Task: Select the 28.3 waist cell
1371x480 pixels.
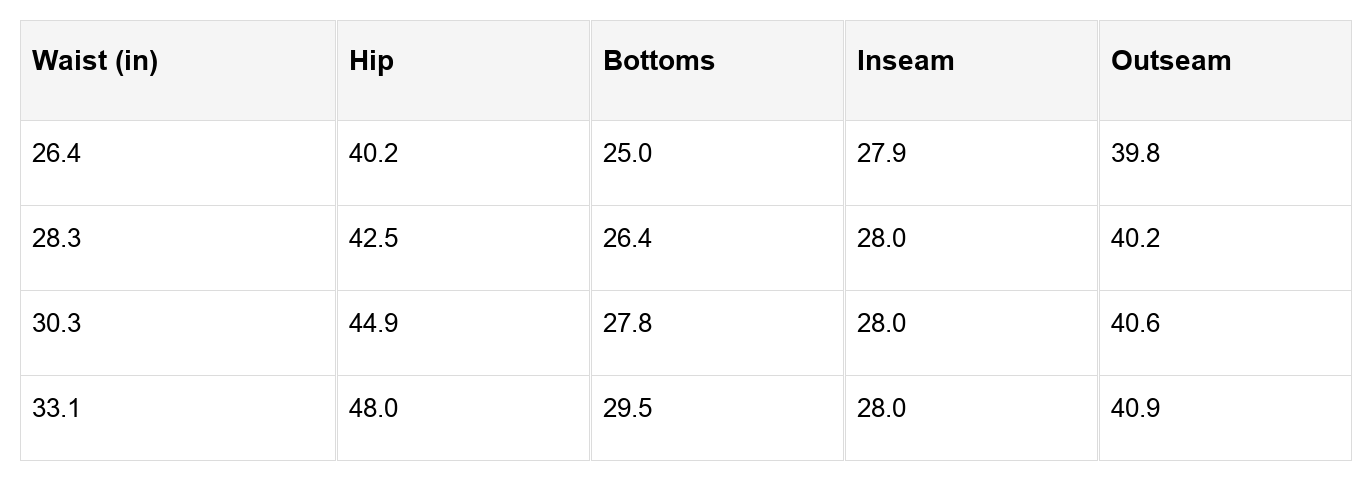Action: click(56, 239)
